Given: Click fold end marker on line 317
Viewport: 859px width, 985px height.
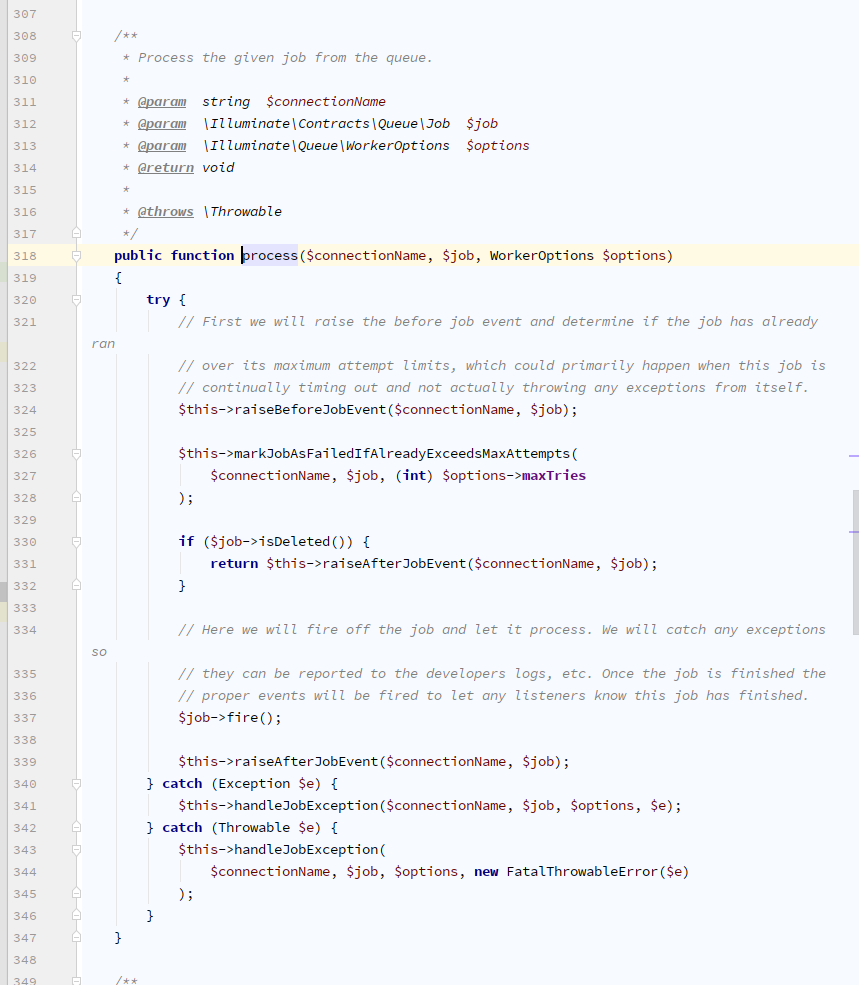Looking at the screenshot, I should click(76, 234).
